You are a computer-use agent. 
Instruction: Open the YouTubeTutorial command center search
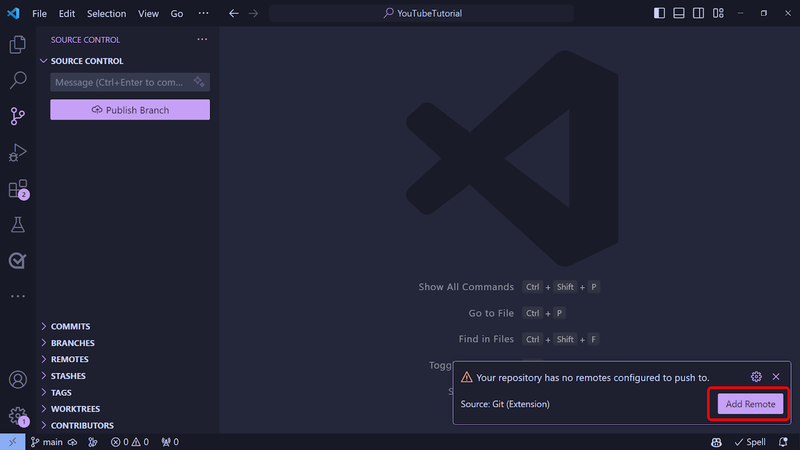point(422,13)
